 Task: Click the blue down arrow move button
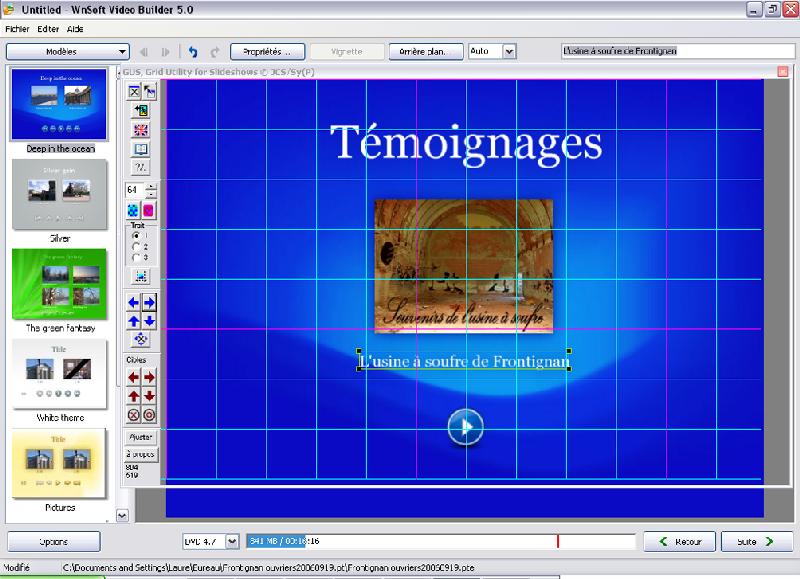(149, 321)
